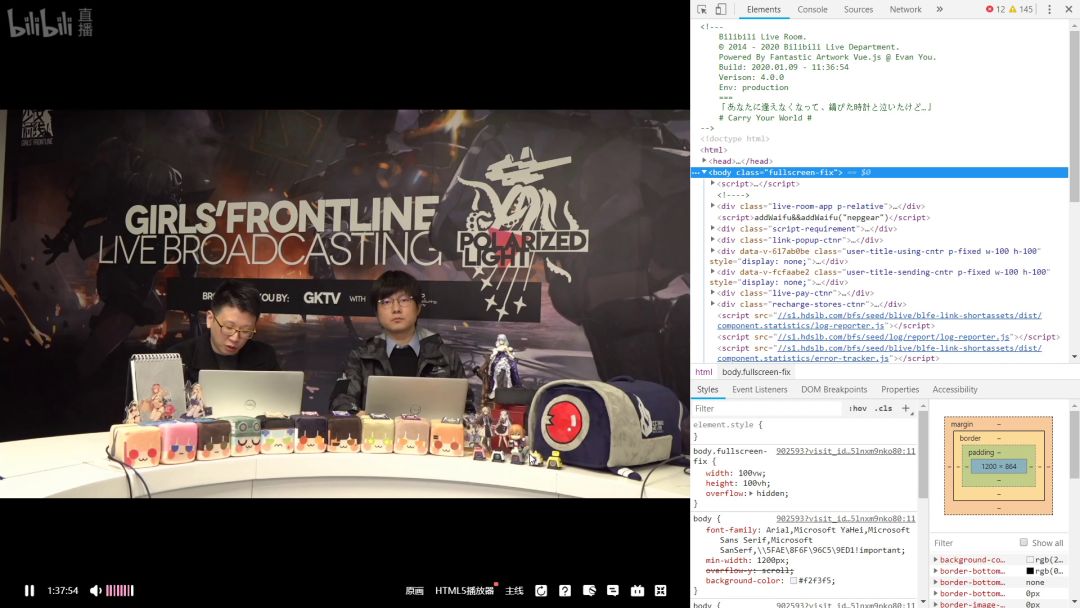
Task: Open the 原画 quality selector
Action: pyautogui.click(x=414, y=591)
